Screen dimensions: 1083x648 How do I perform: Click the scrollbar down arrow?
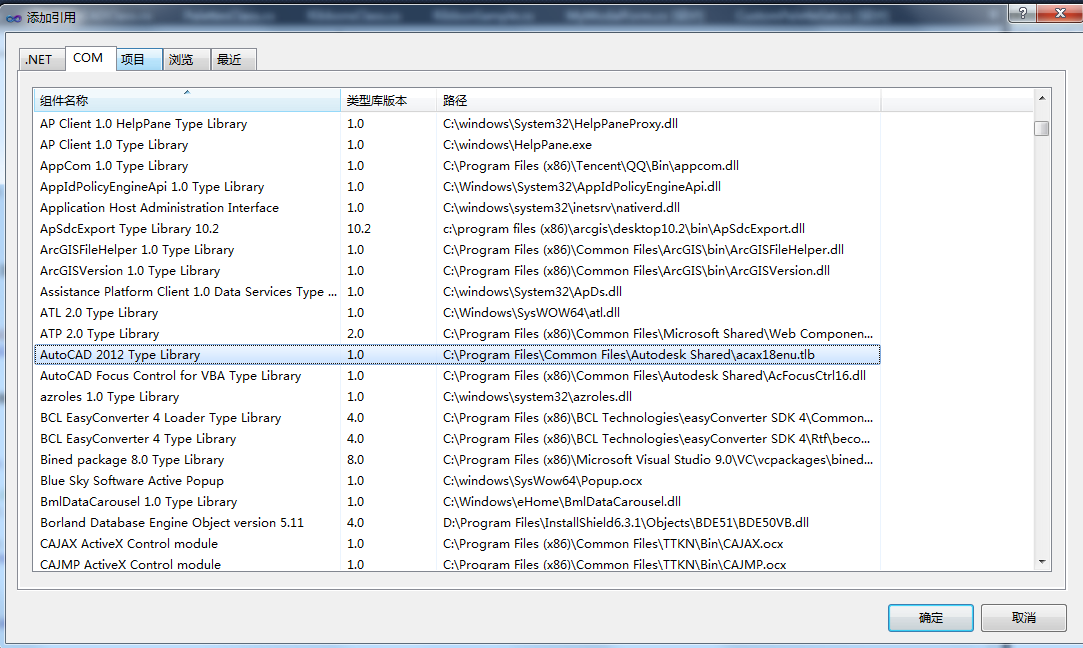[1042, 562]
